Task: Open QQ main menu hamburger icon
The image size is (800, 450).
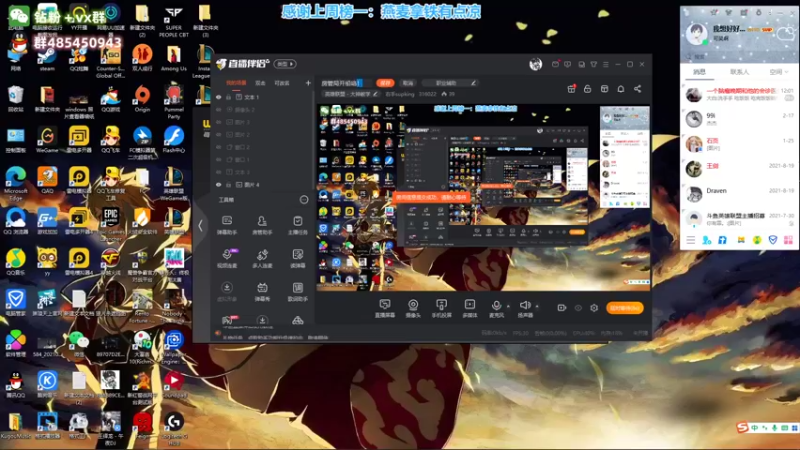Action: pyautogui.click(x=690, y=240)
